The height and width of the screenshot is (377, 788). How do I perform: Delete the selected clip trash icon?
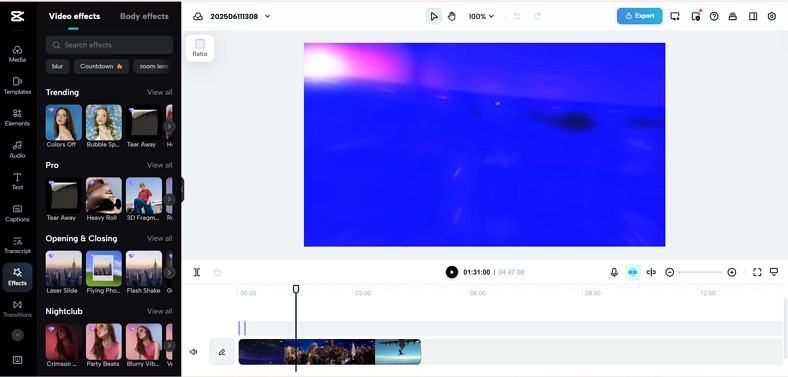217,272
